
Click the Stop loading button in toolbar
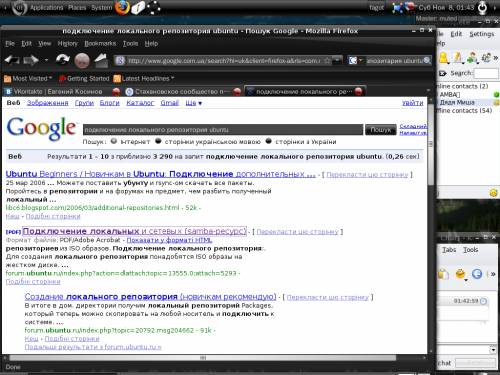[82, 60]
